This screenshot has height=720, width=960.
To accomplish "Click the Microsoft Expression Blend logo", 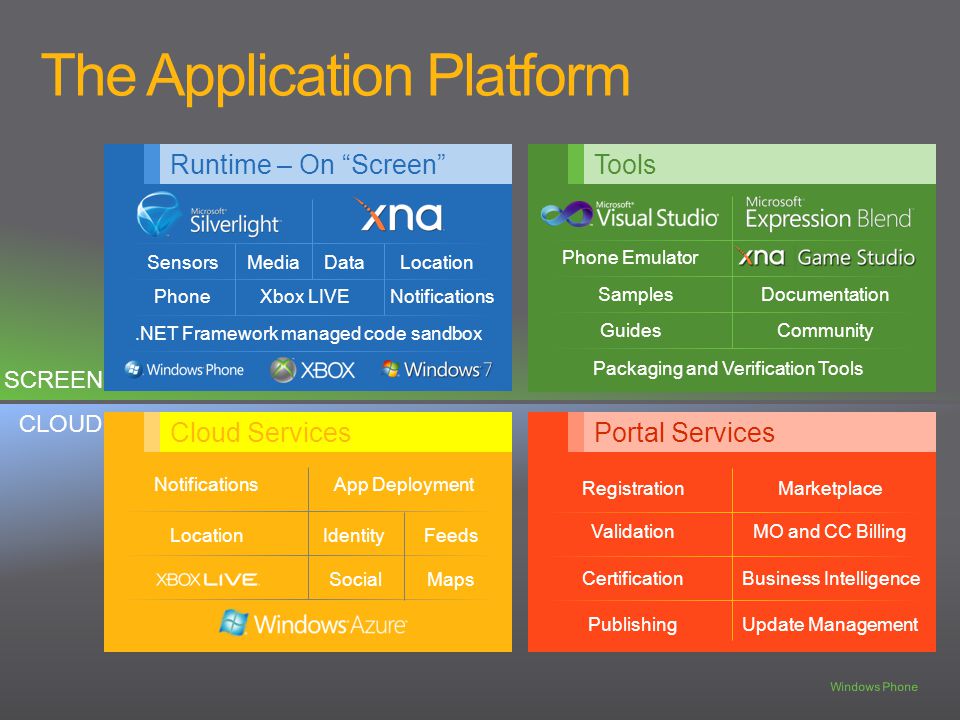I will pyautogui.click(x=829, y=213).
